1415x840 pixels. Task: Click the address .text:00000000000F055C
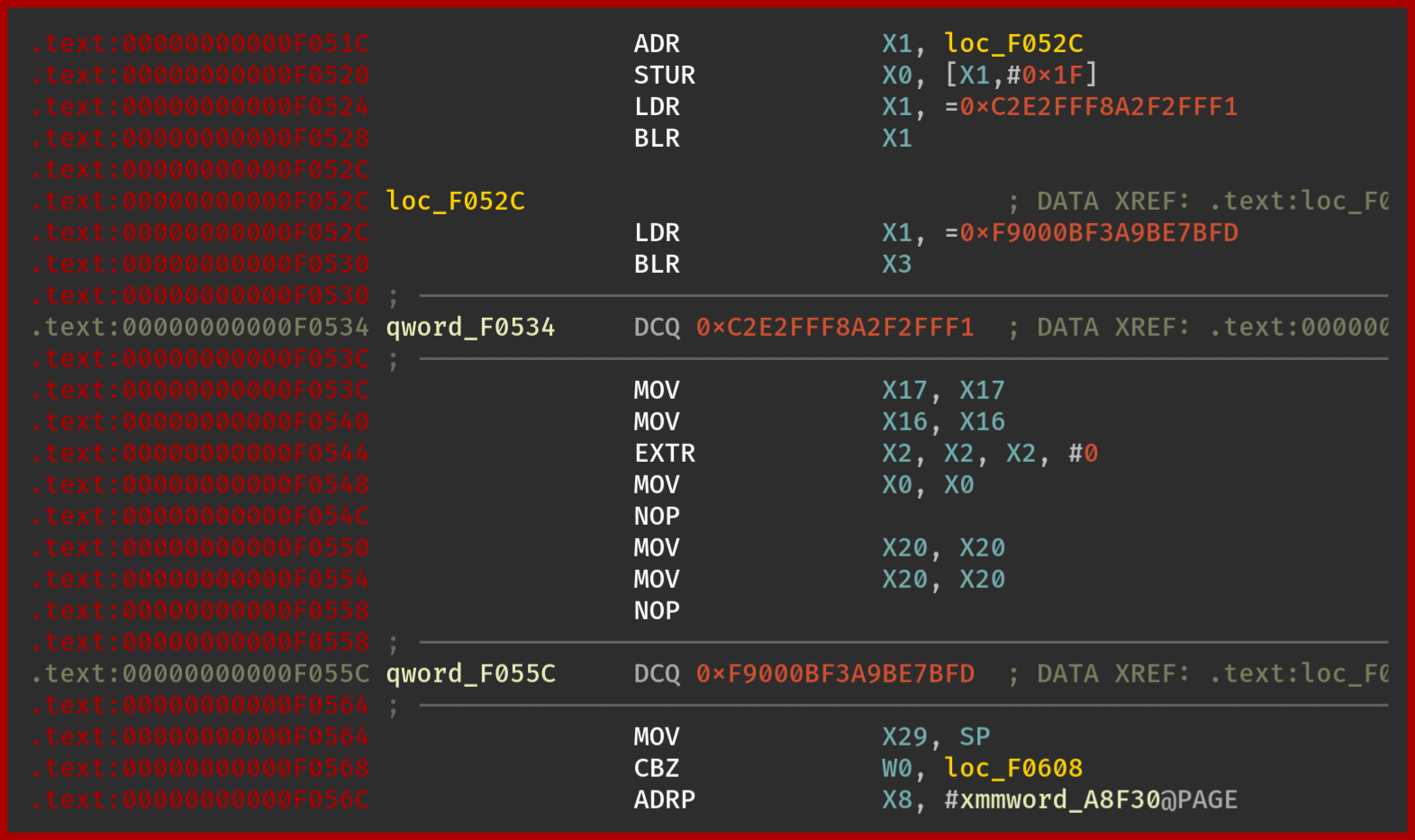pyautogui.click(x=200, y=673)
